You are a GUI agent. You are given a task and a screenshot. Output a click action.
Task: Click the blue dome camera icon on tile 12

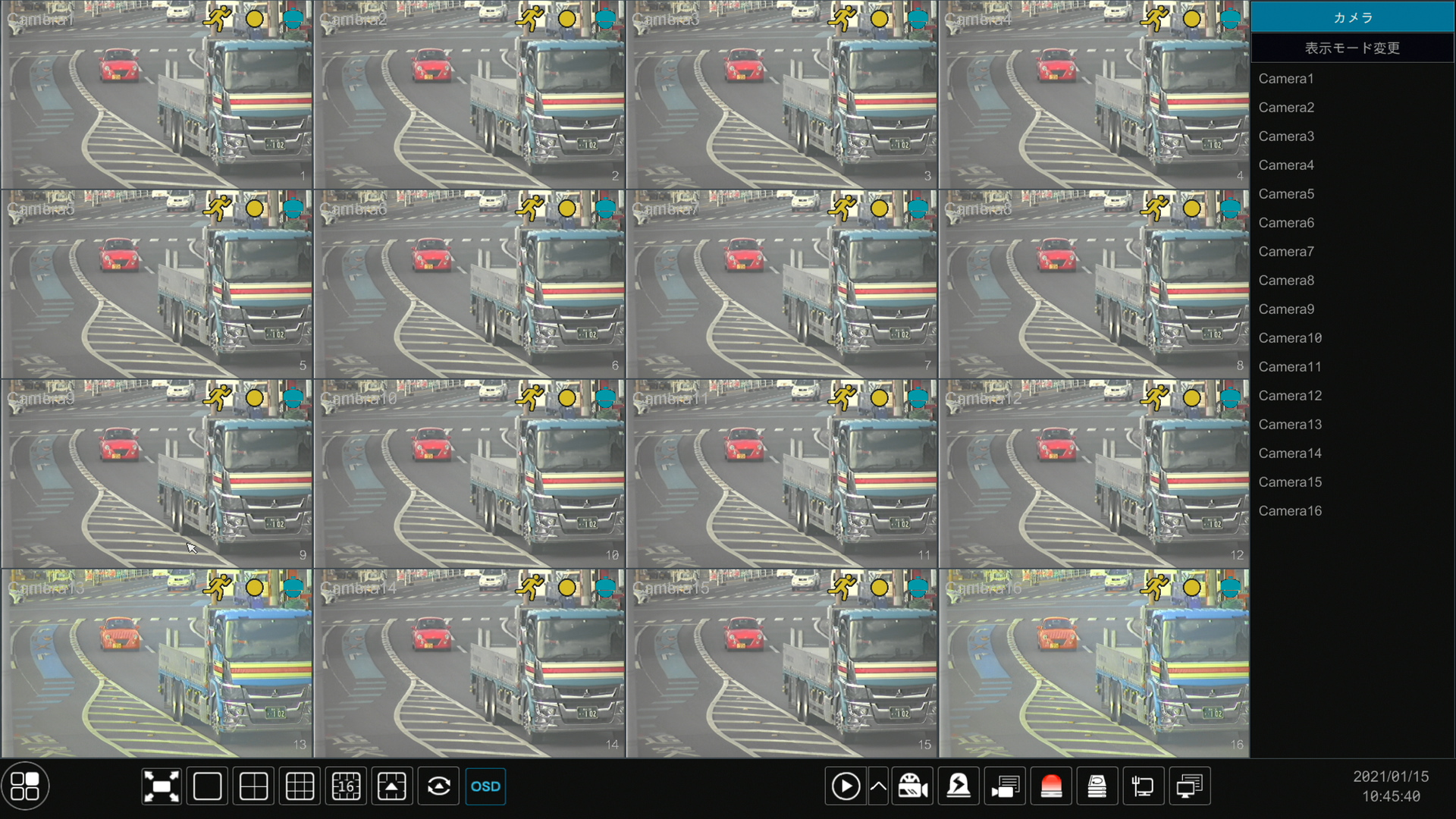1230,397
